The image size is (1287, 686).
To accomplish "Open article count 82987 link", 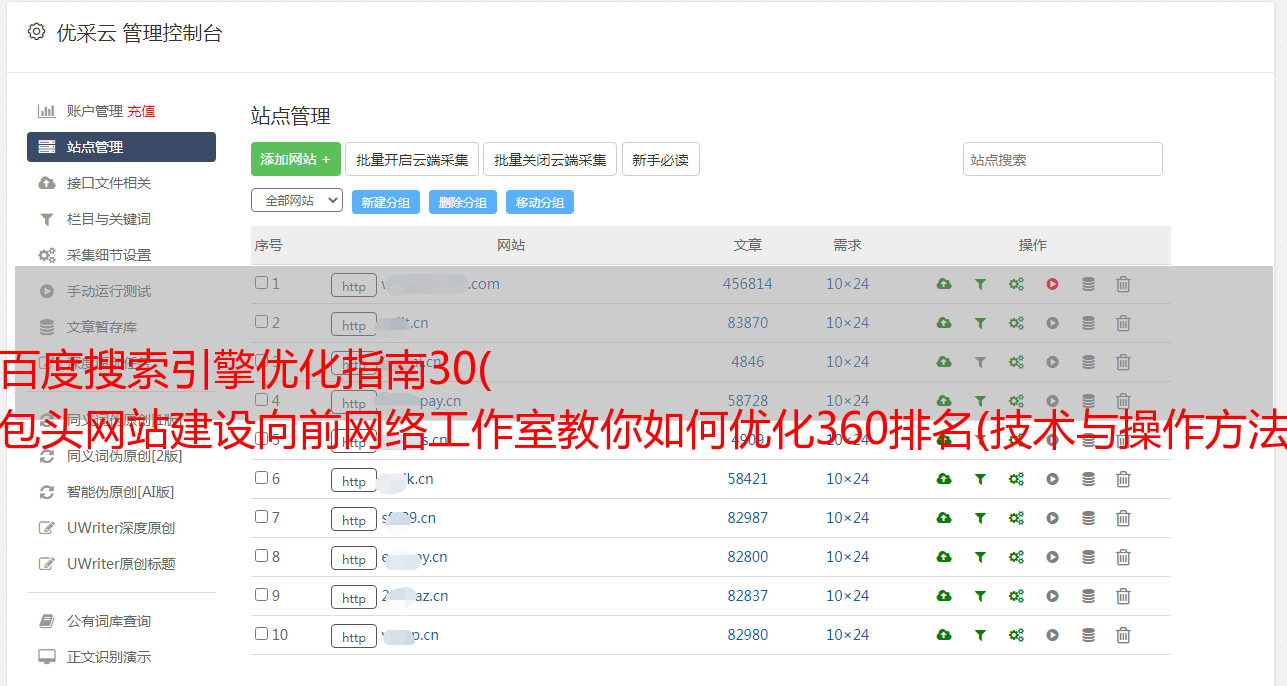I will (748, 518).
